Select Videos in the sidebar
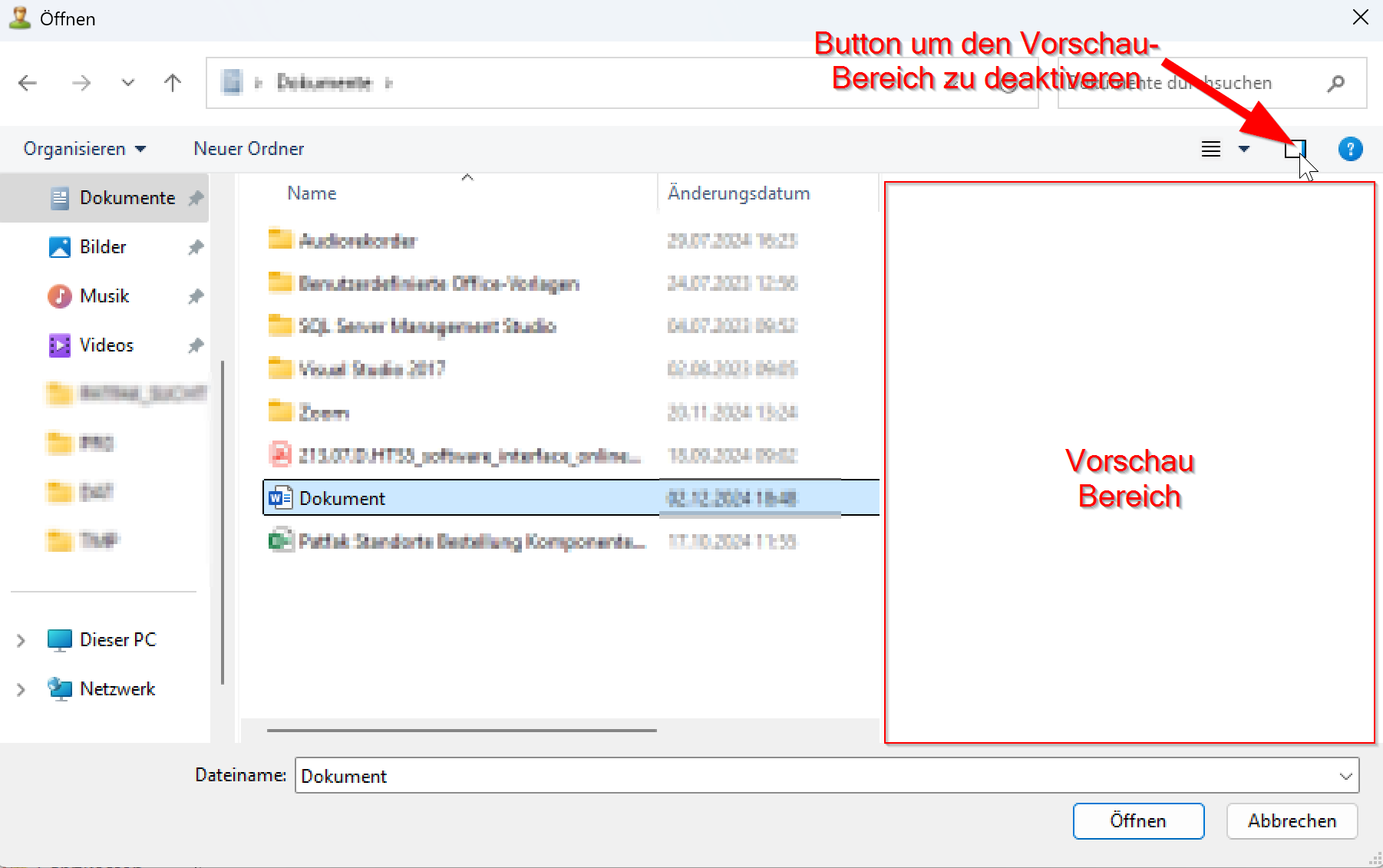This screenshot has width=1383, height=868. [x=106, y=345]
